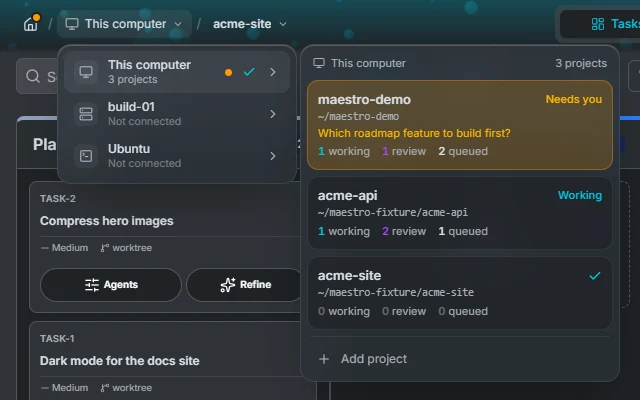Click '~/maestro-fixture/acme-api' path text
This screenshot has height=400, width=640.
point(393,213)
